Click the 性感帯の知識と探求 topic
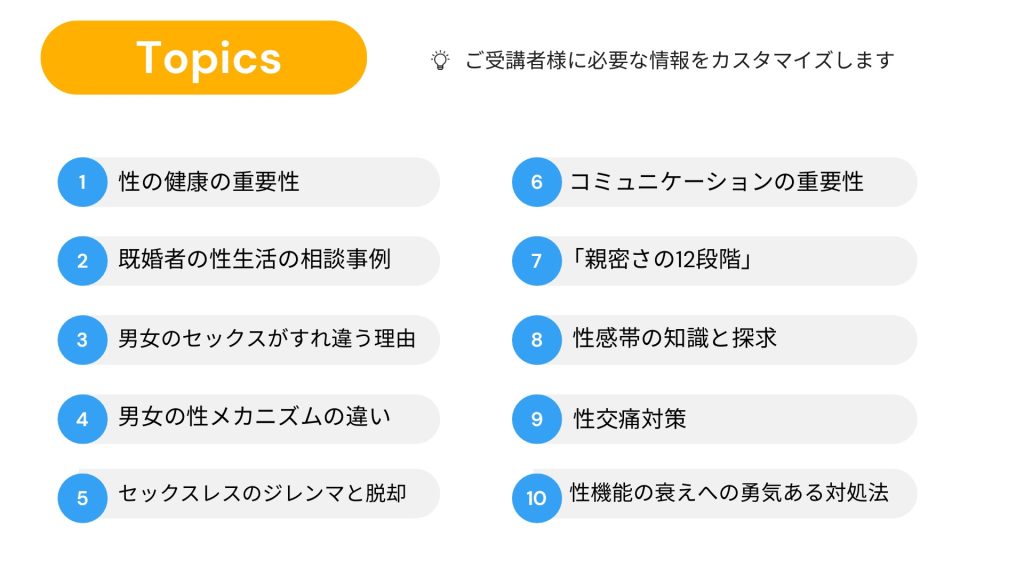1024x576 pixels. (x=675, y=339)
